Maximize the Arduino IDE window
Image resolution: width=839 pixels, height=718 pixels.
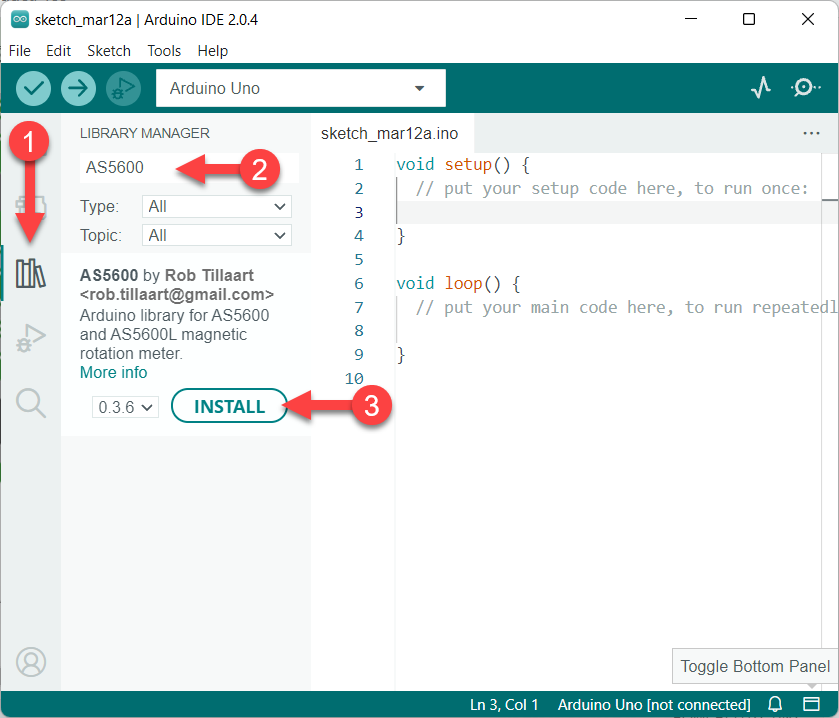(749, 20)
